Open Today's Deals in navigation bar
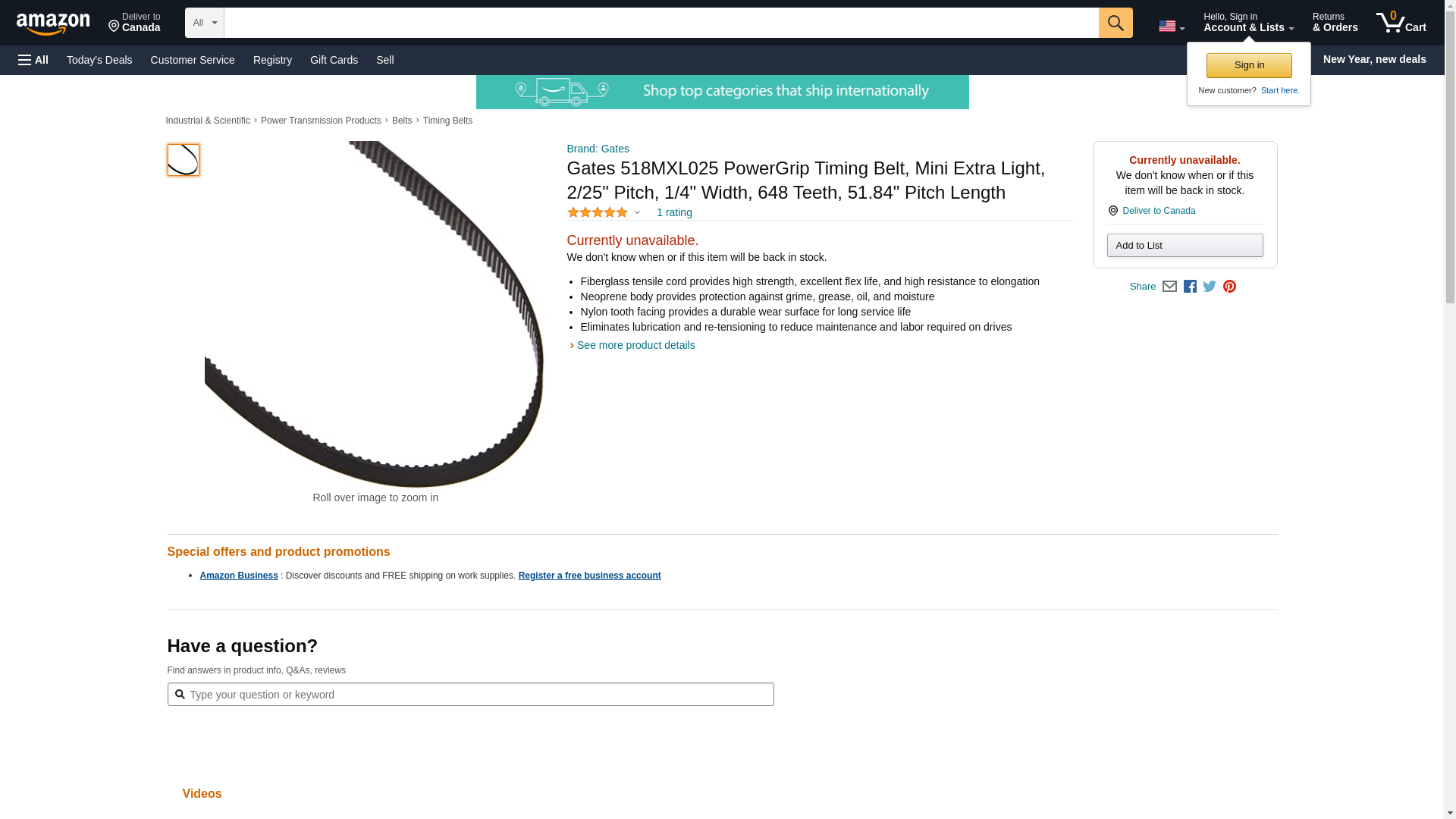Viewport: 1456px width, 819px height. 99,60
